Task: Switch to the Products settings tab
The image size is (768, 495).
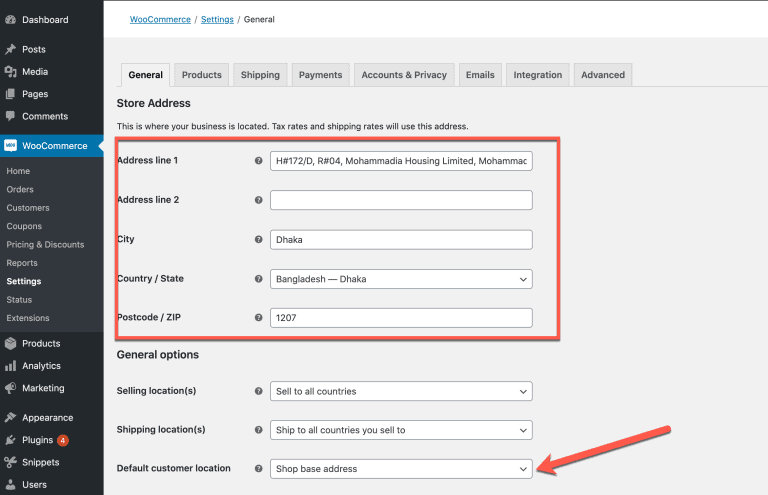Action: point(201,75)
